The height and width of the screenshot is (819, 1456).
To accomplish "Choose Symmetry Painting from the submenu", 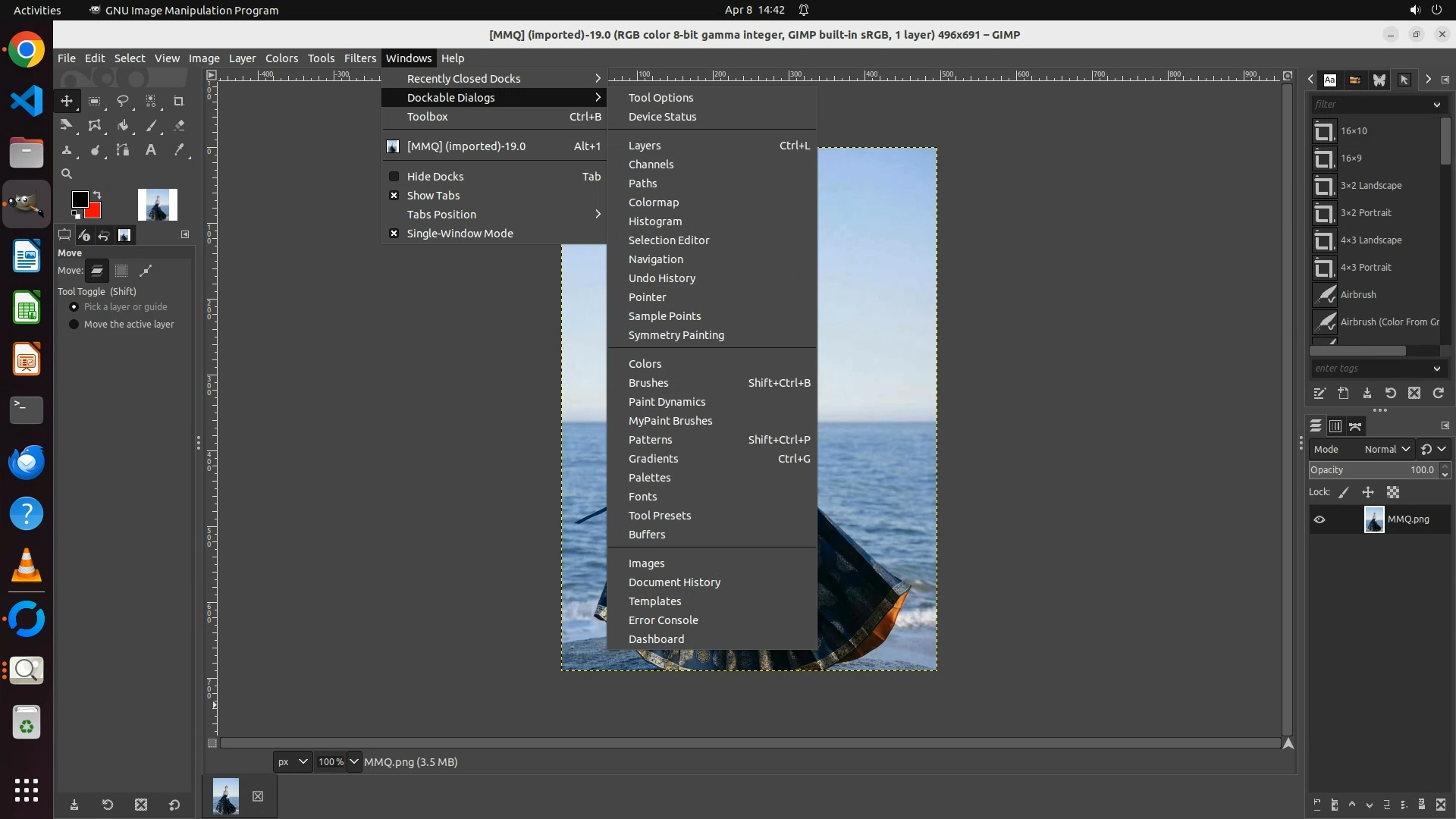I will [676, 335].
